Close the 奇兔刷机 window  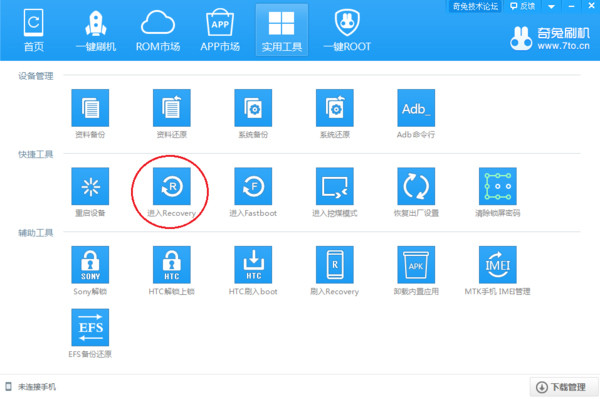(591, 6)
